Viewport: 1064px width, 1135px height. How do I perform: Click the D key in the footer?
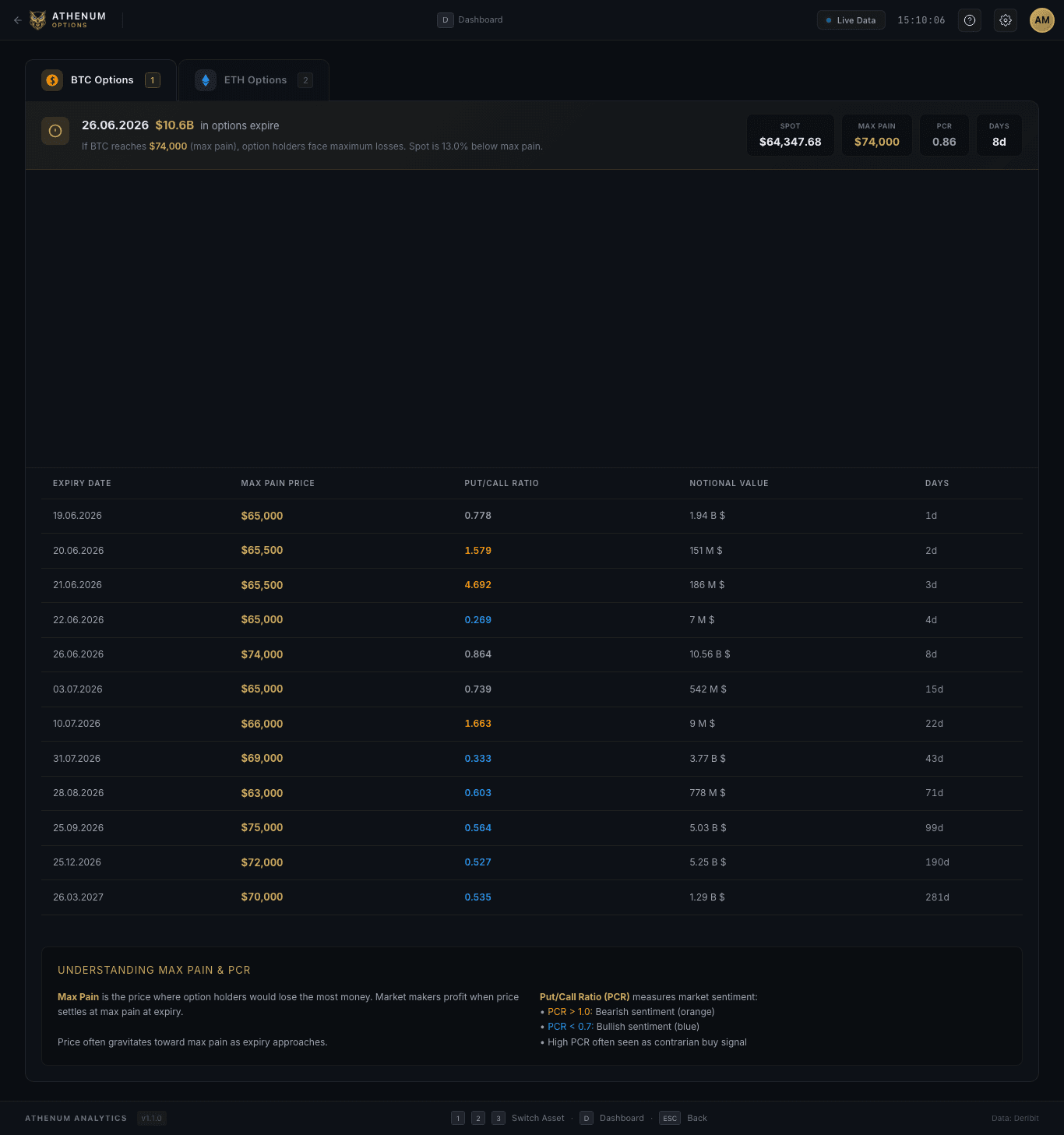(587, 1118)
